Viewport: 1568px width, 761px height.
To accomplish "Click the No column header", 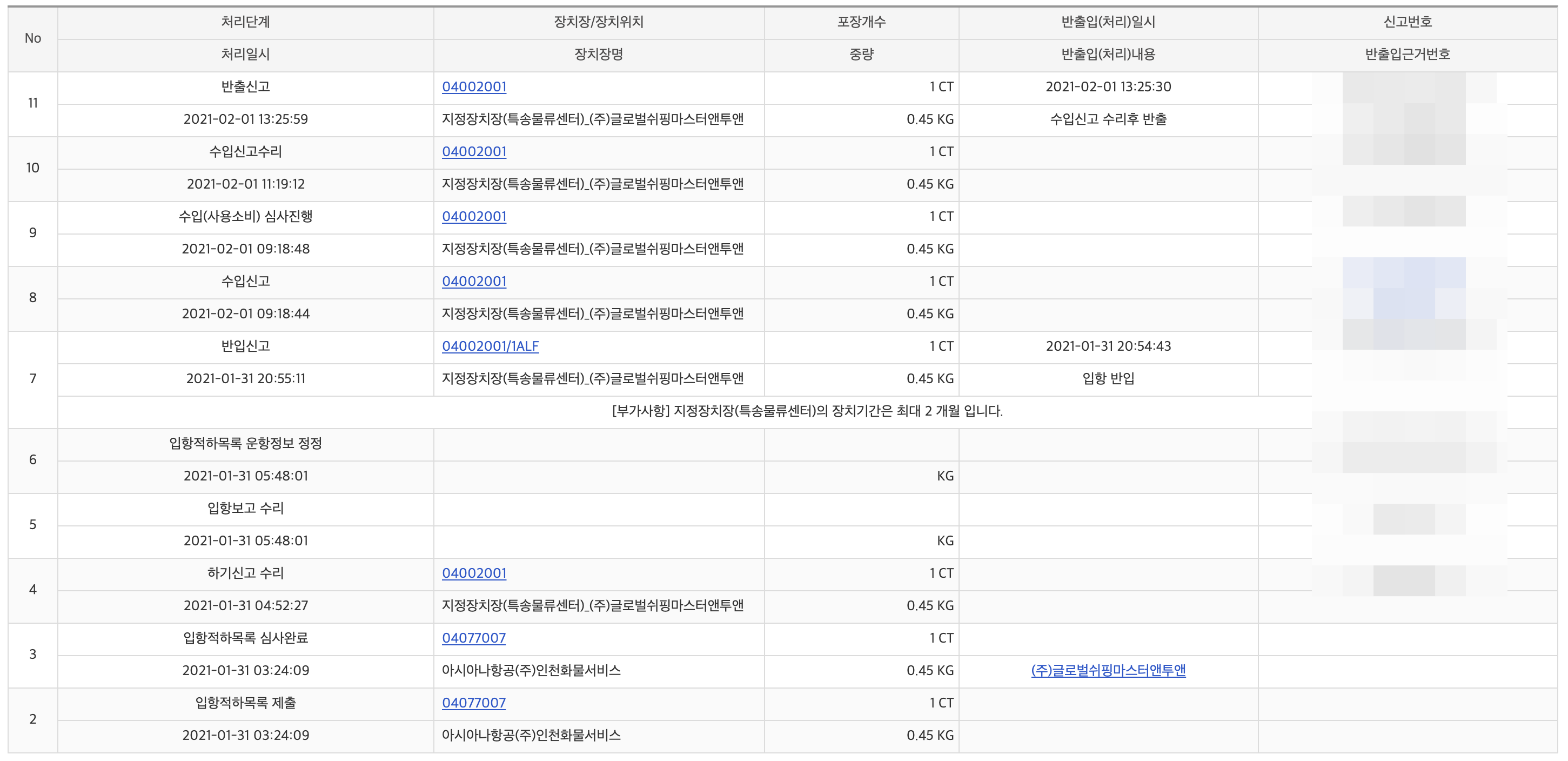I will 33,38.
